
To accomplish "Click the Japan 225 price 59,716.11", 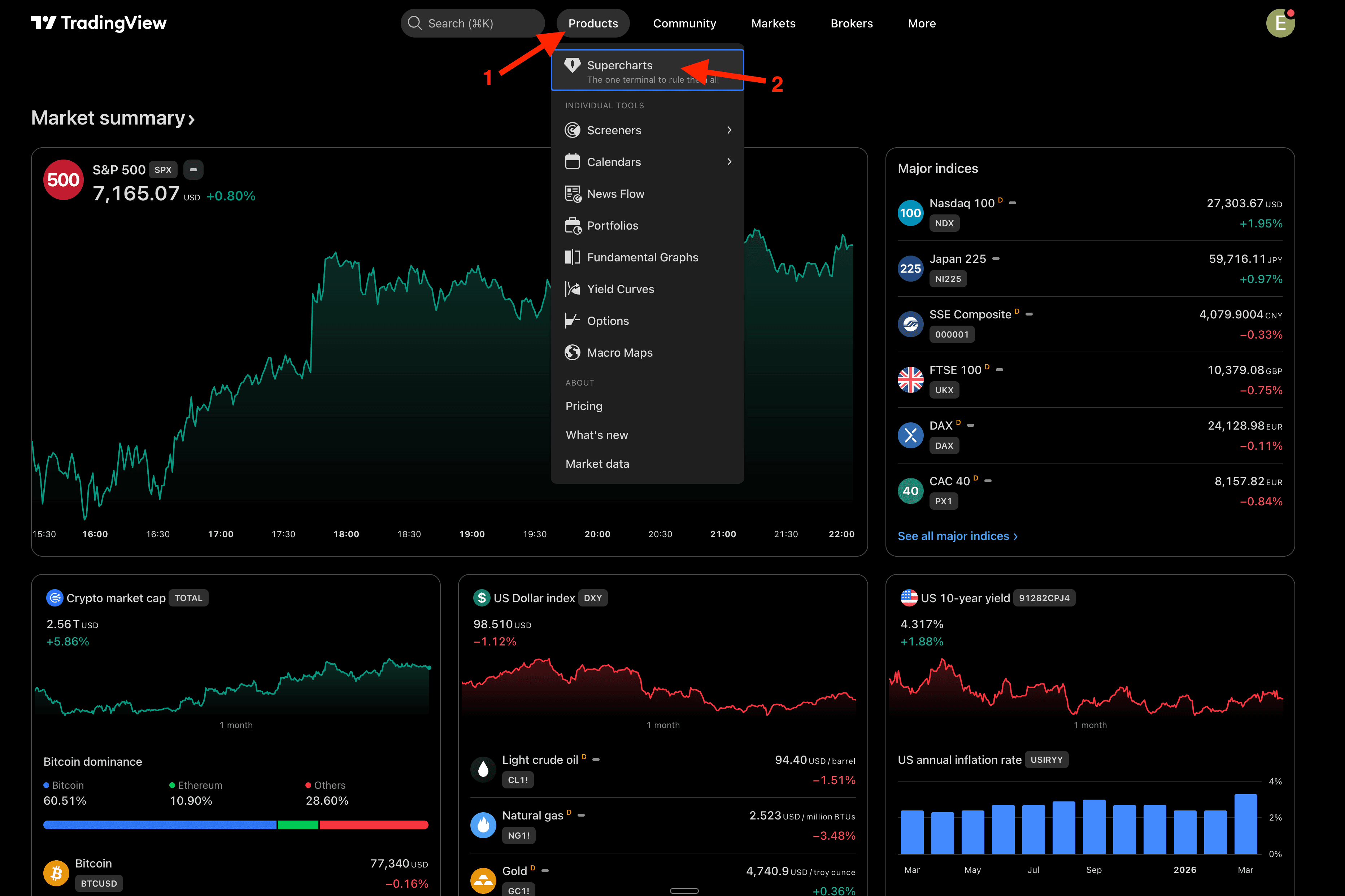I will (1237, 259).
